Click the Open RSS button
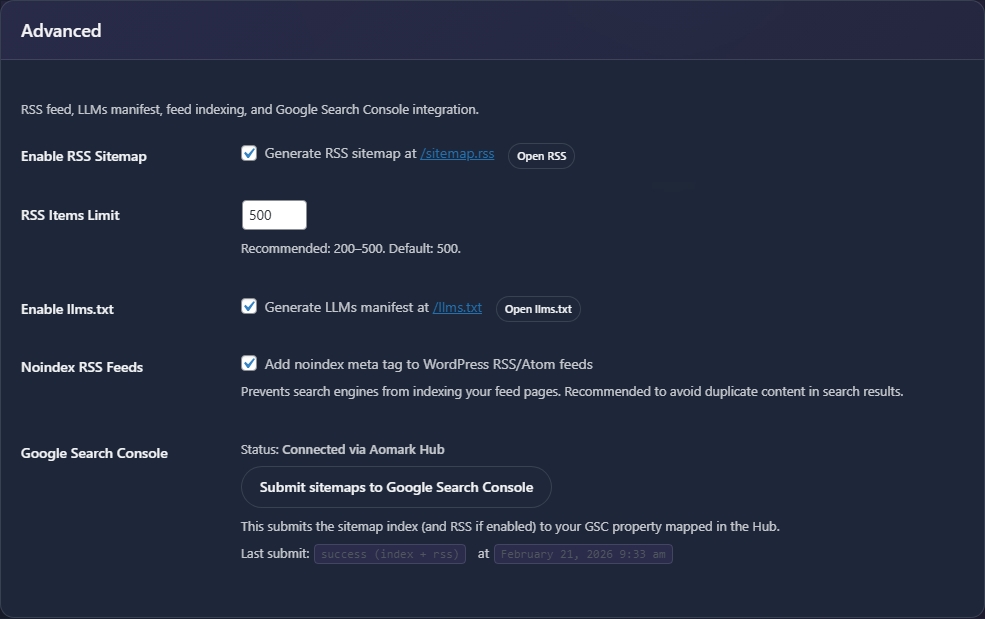The width and height of the screenshot is (985, 619). point(541,156)
